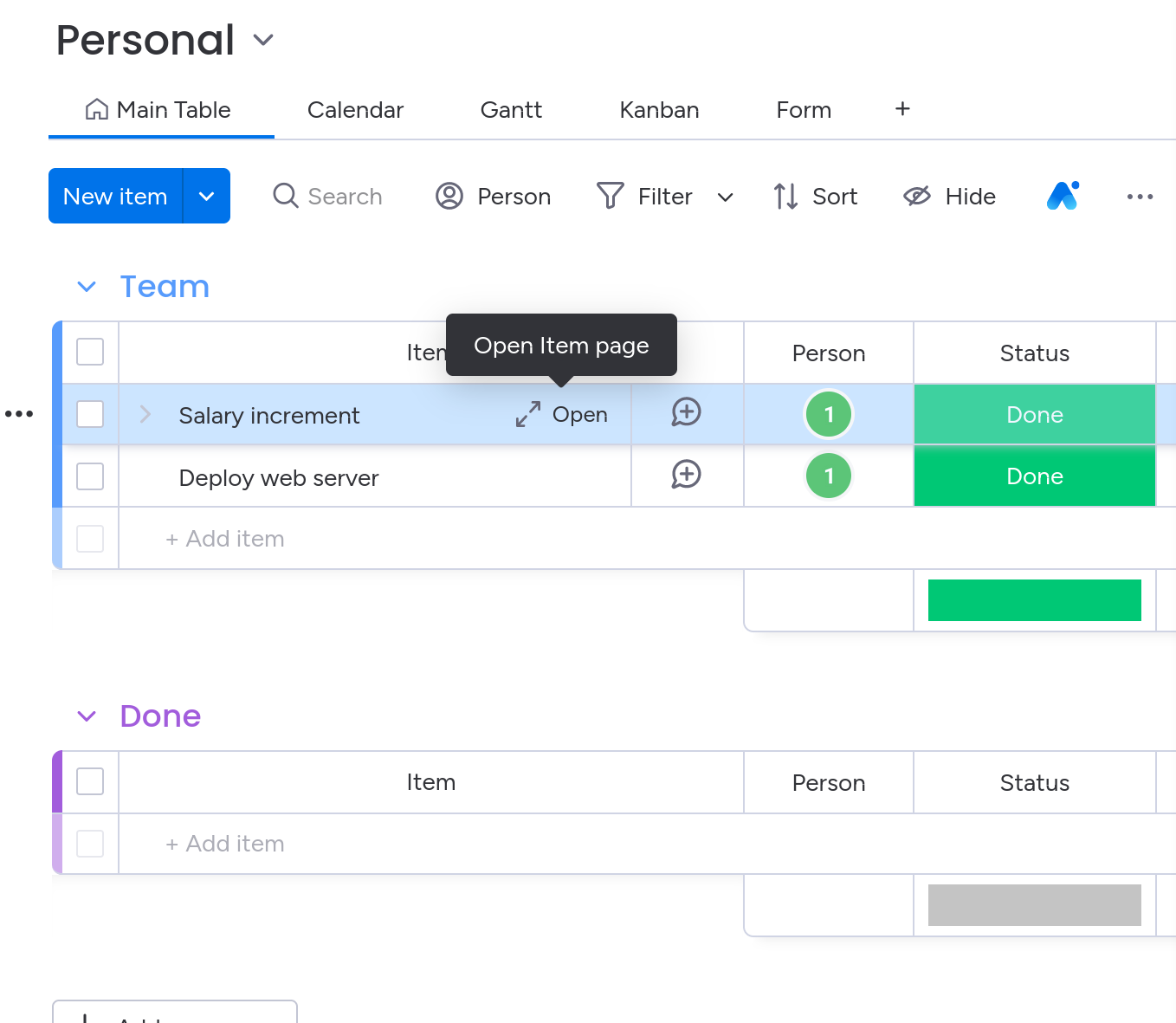Viewport: 1176px width, 1023px height.
Task: Click the person avatar in Salary increment row
Action: (829, 415)
